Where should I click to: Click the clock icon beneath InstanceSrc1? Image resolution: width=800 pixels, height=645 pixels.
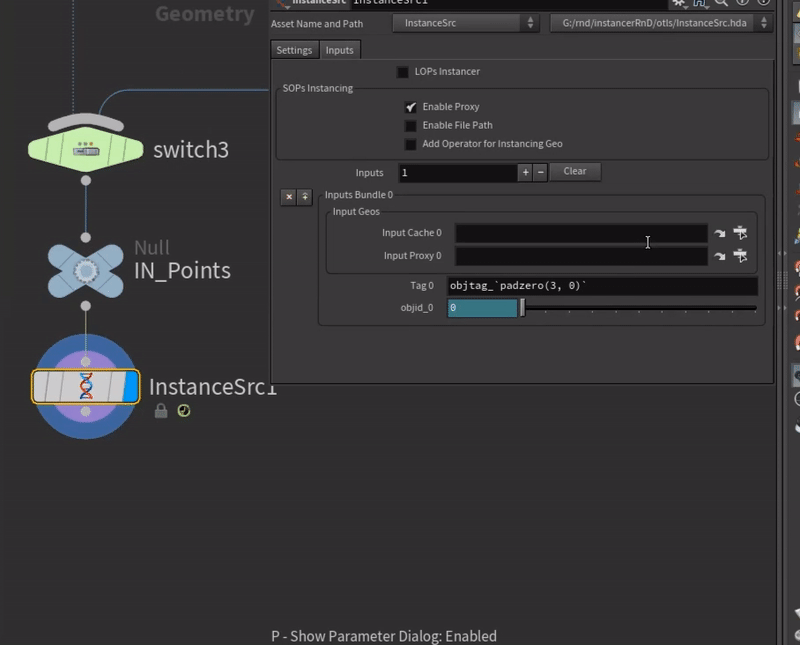click(x=183, y=410)
